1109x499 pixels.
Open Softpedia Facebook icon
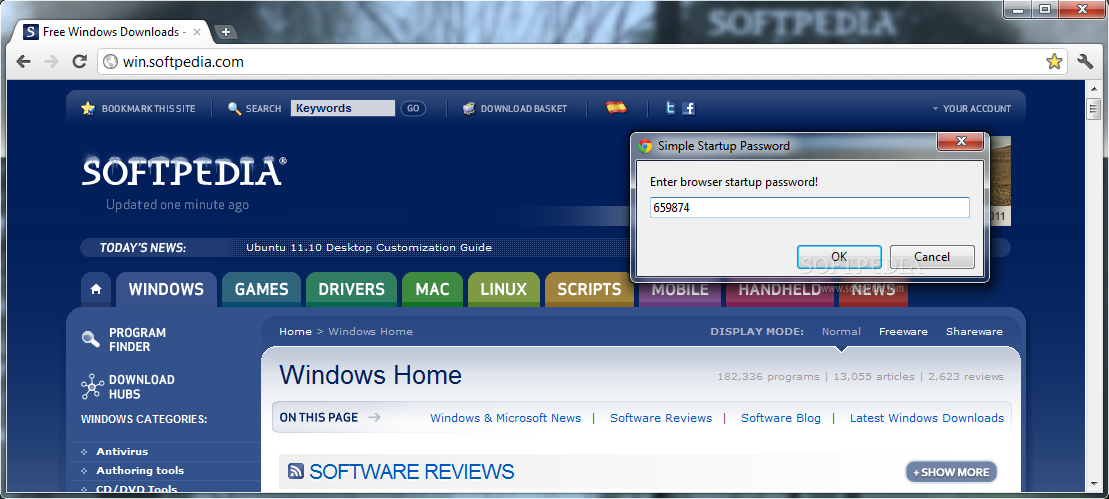(x=688, y=108)
